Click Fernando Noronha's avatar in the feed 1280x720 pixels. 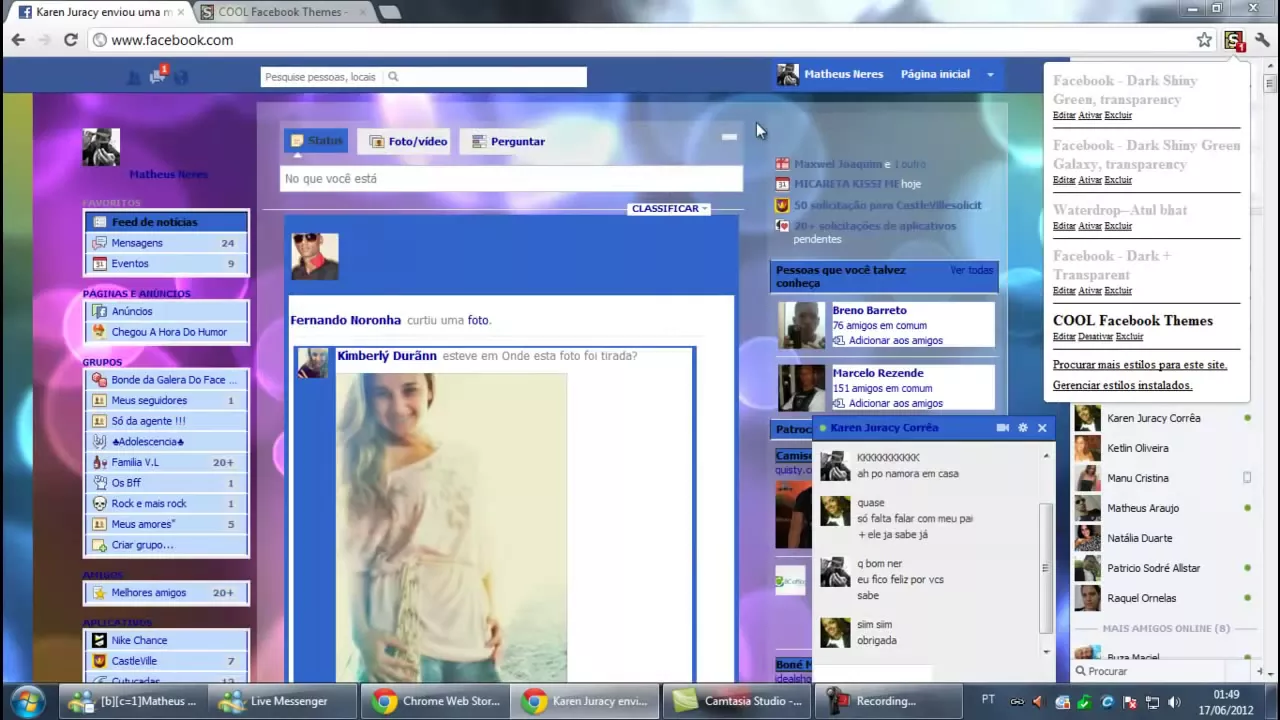[314, 256]
